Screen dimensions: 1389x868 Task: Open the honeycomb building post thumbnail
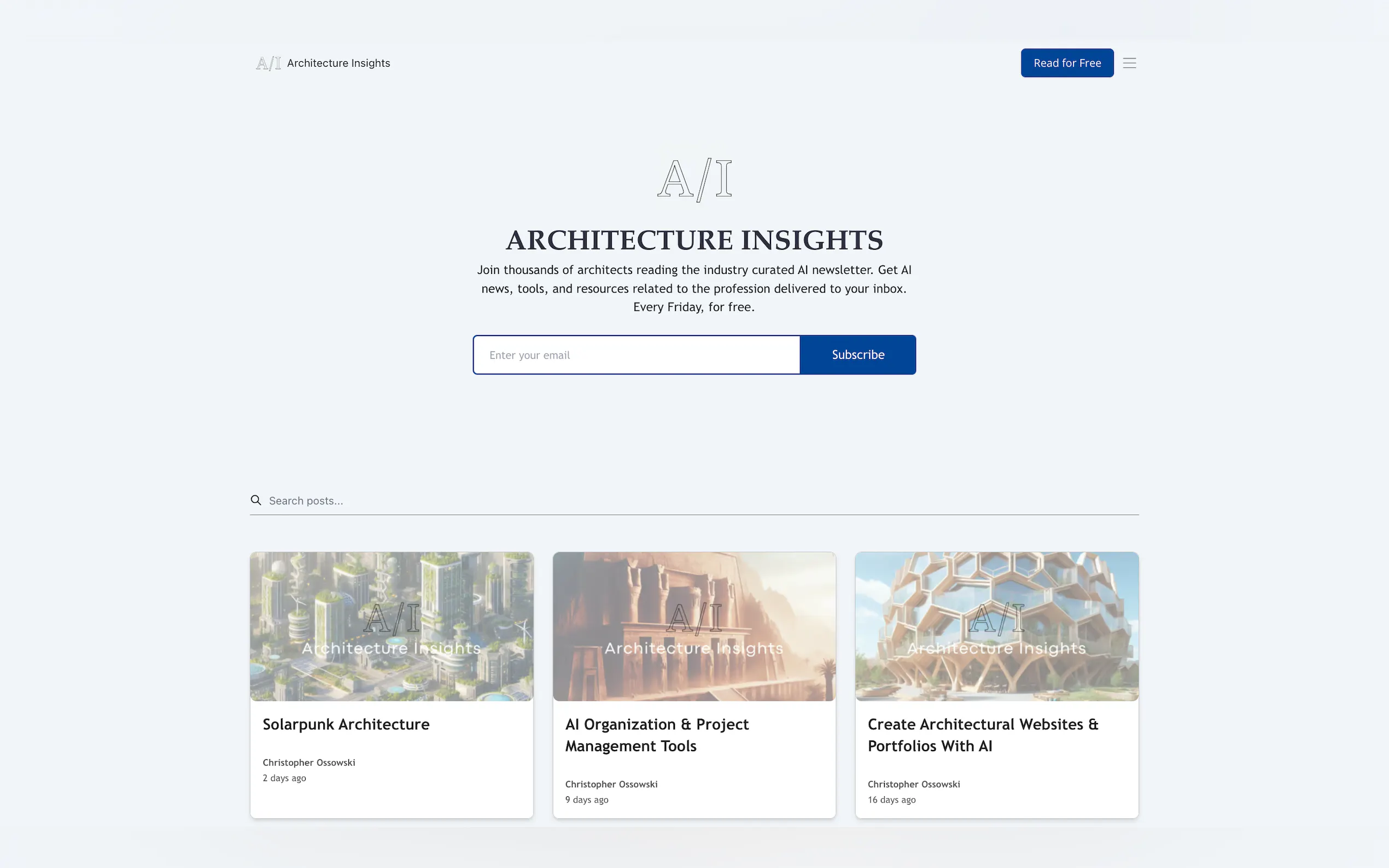996,626
